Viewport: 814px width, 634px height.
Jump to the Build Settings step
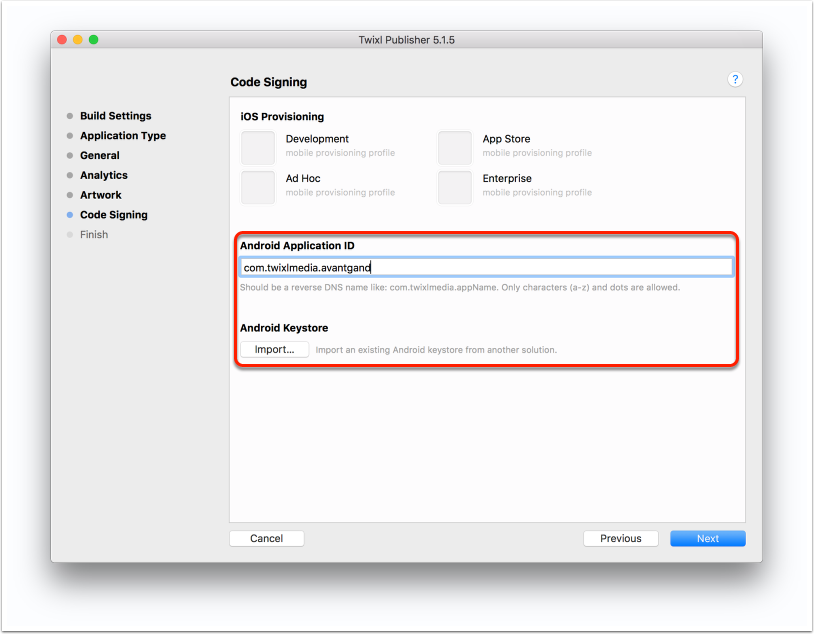tap(115, 116)
